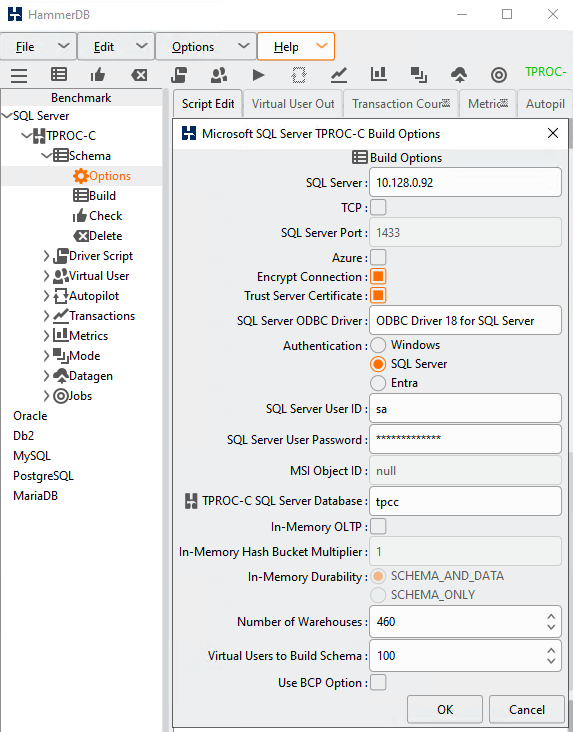The image size is (573, 732).
Task: Click the SQL Server address input field
Action: (x=465, y=183)
